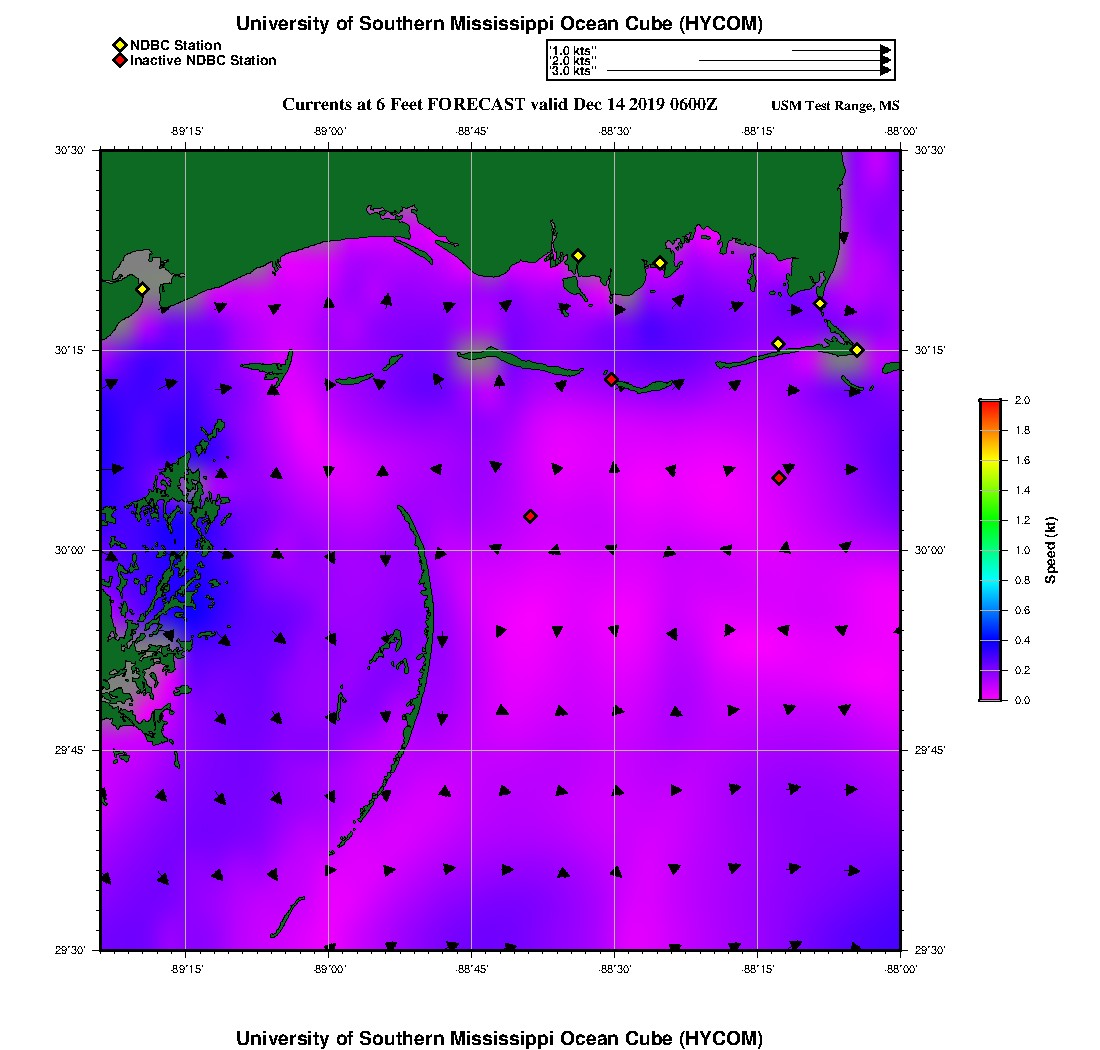Select the yellow station just west of 88°15'

click(x=778, y=344)
